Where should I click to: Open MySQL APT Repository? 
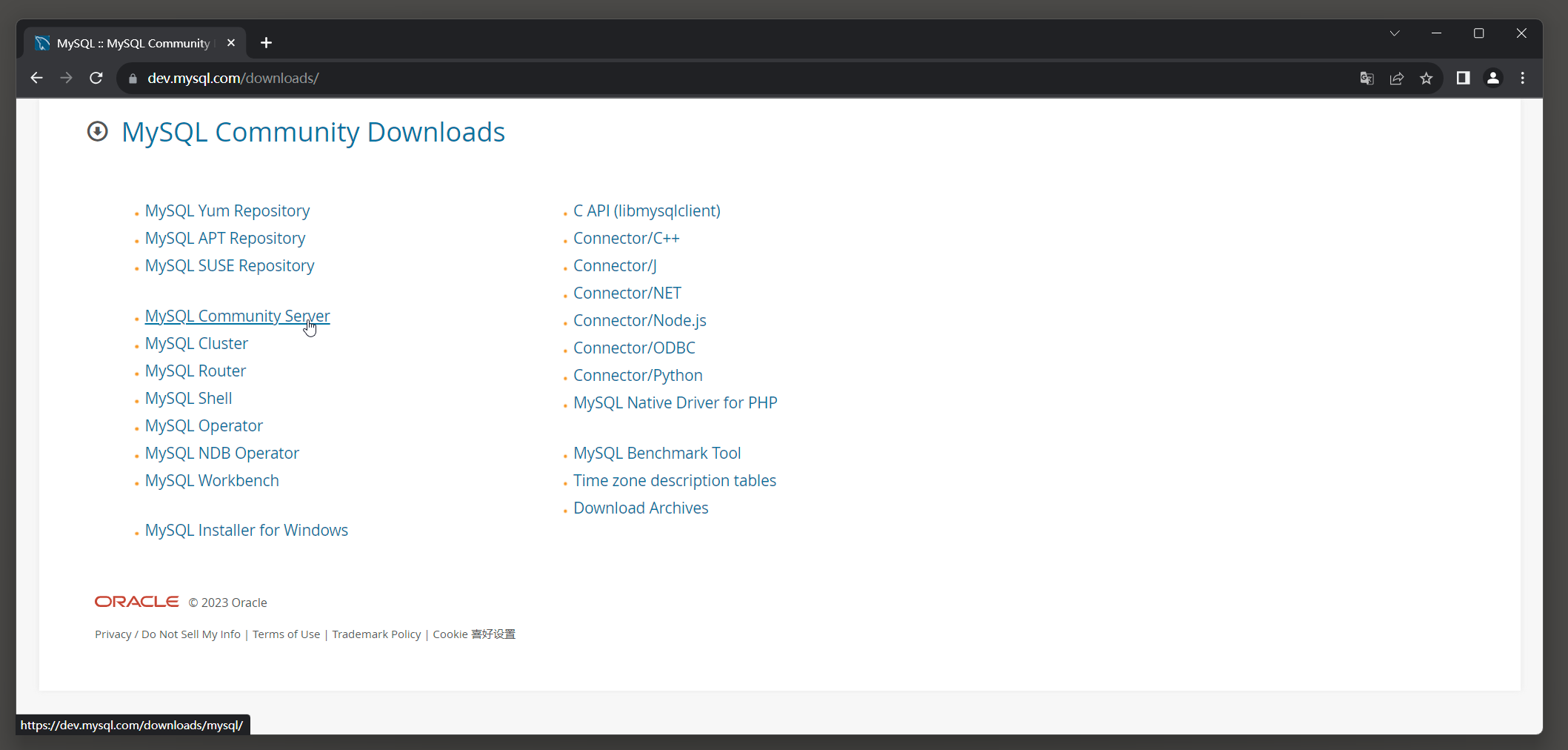click(x=225, y=238)
